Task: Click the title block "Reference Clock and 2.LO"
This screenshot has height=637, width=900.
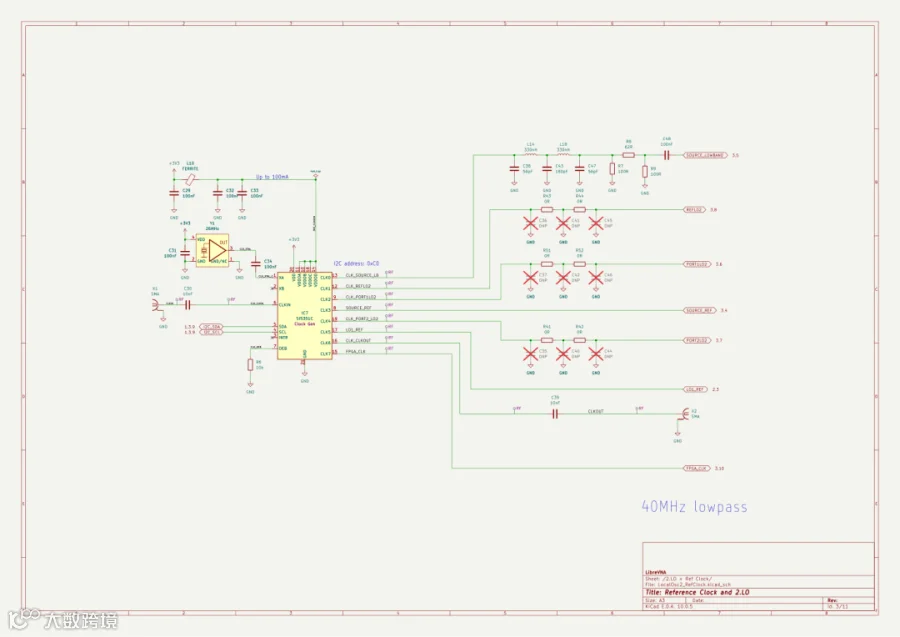Action: pos(697,592)
